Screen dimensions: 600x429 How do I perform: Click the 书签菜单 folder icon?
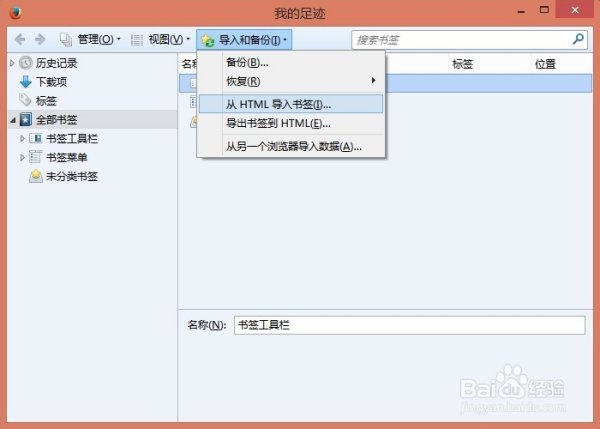click(x=36, y=157)
